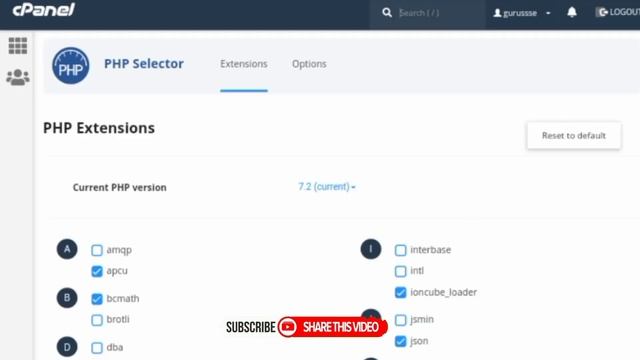
Task: Click the Subscribe overlay text
Action: (251, 327)
